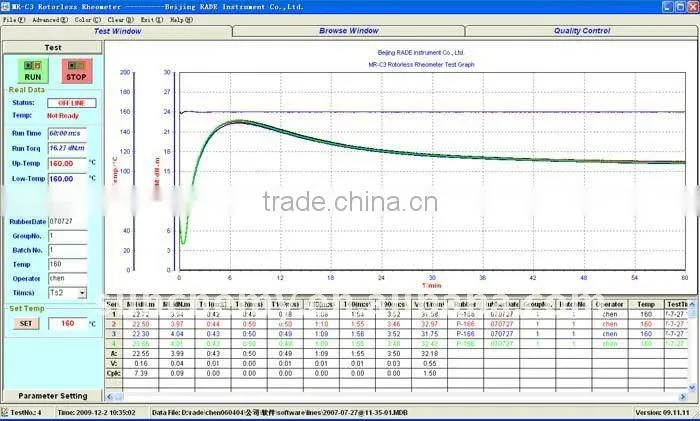700x421 pixels.
Task: Open the Advanced menu
Action: (x=50, y=20)
